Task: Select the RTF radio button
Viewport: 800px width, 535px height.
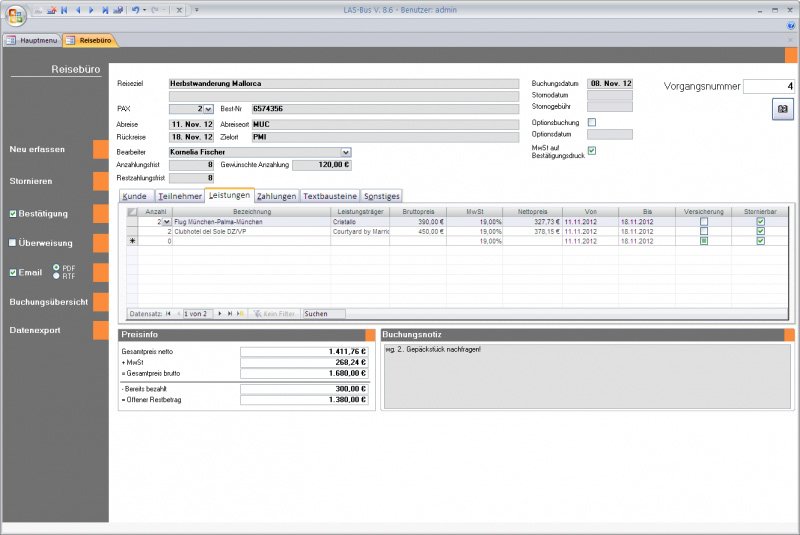Action: pos(56,276)
